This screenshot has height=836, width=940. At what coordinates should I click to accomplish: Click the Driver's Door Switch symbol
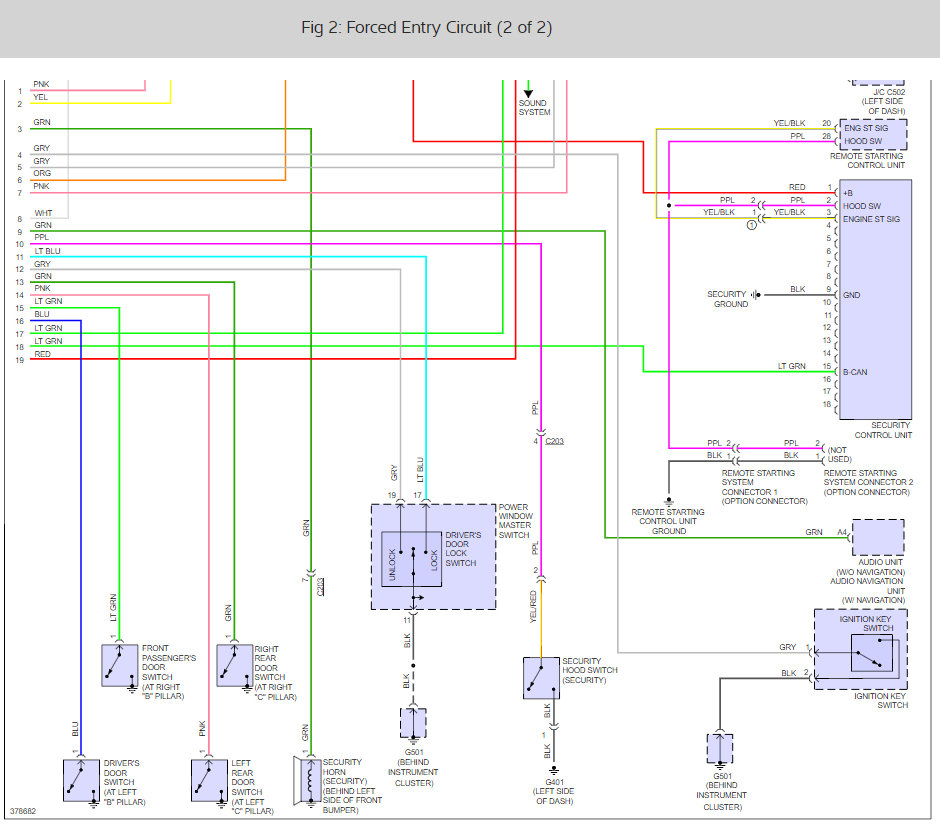tap(82, 780)
